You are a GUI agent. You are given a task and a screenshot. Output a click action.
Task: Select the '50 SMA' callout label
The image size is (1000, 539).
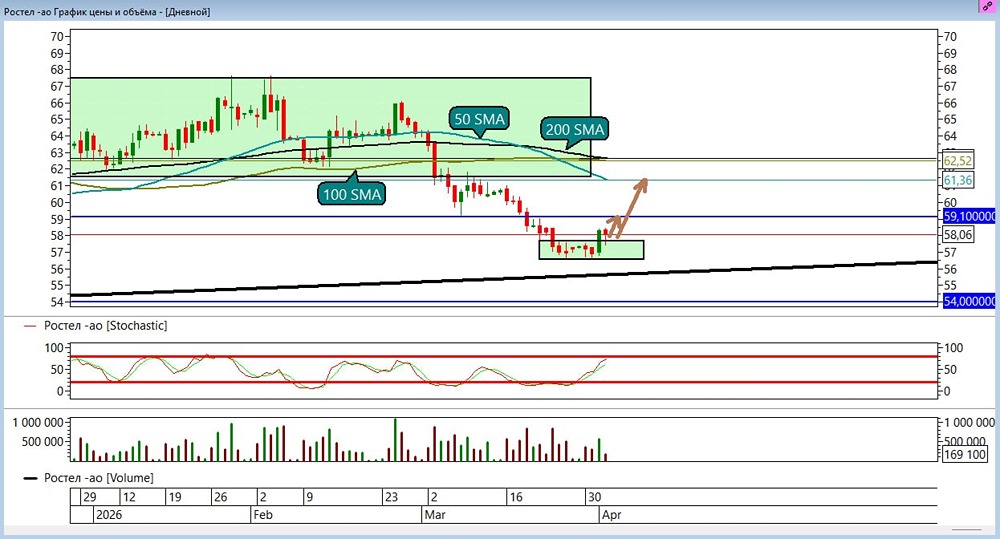(x=480, y=119)
